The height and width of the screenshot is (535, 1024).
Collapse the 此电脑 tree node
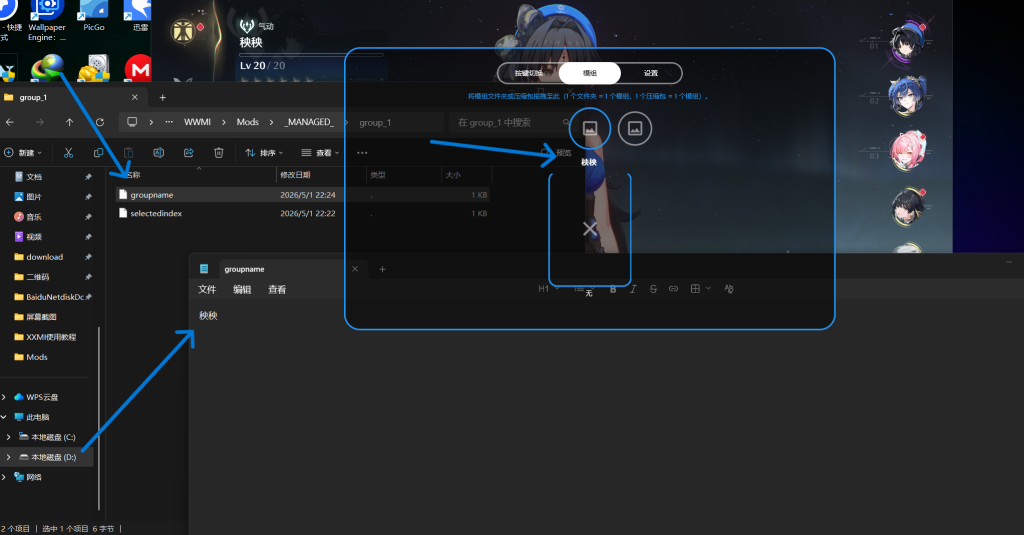click(x=4, y=417)
